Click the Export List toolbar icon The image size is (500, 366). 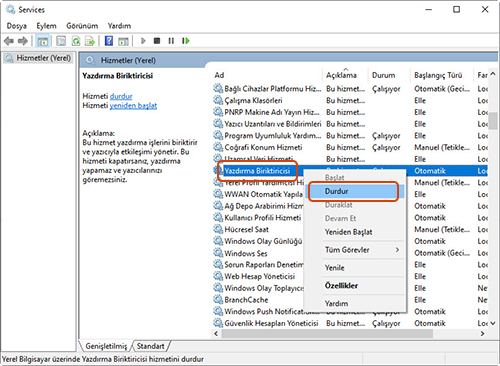click(90, 41)
